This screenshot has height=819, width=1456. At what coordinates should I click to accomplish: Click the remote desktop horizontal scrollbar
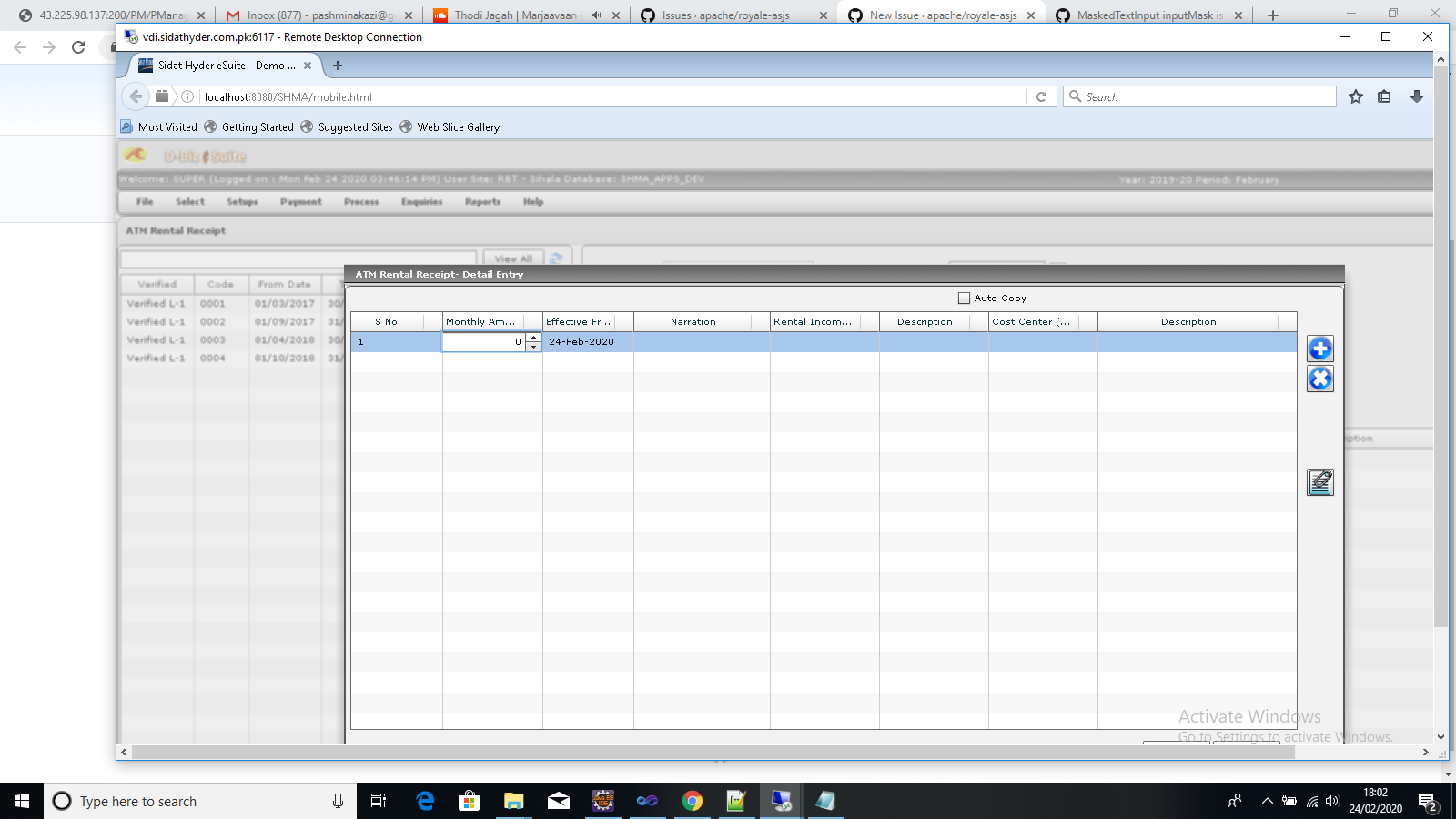click(x=713, y=753)
